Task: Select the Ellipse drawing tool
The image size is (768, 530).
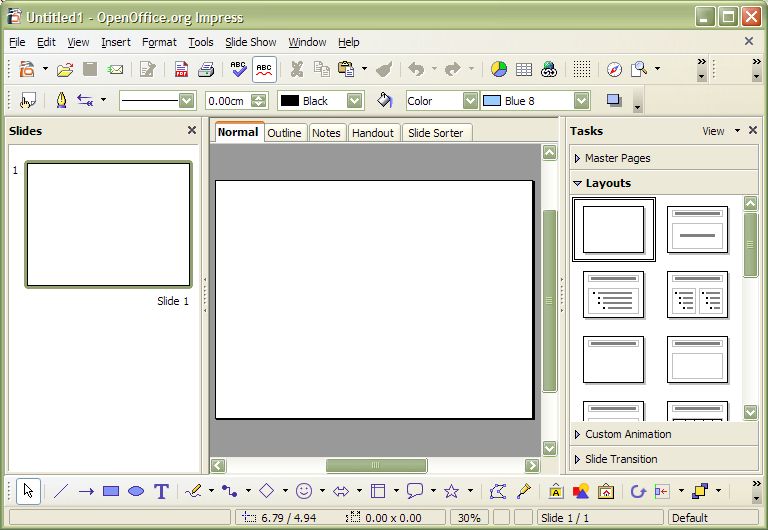Action: tap(136, 491)
